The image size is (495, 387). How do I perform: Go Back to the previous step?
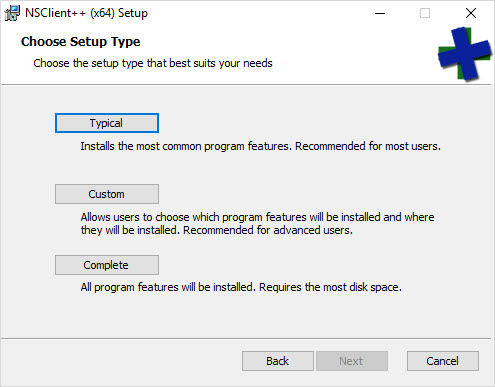point(278,361)
